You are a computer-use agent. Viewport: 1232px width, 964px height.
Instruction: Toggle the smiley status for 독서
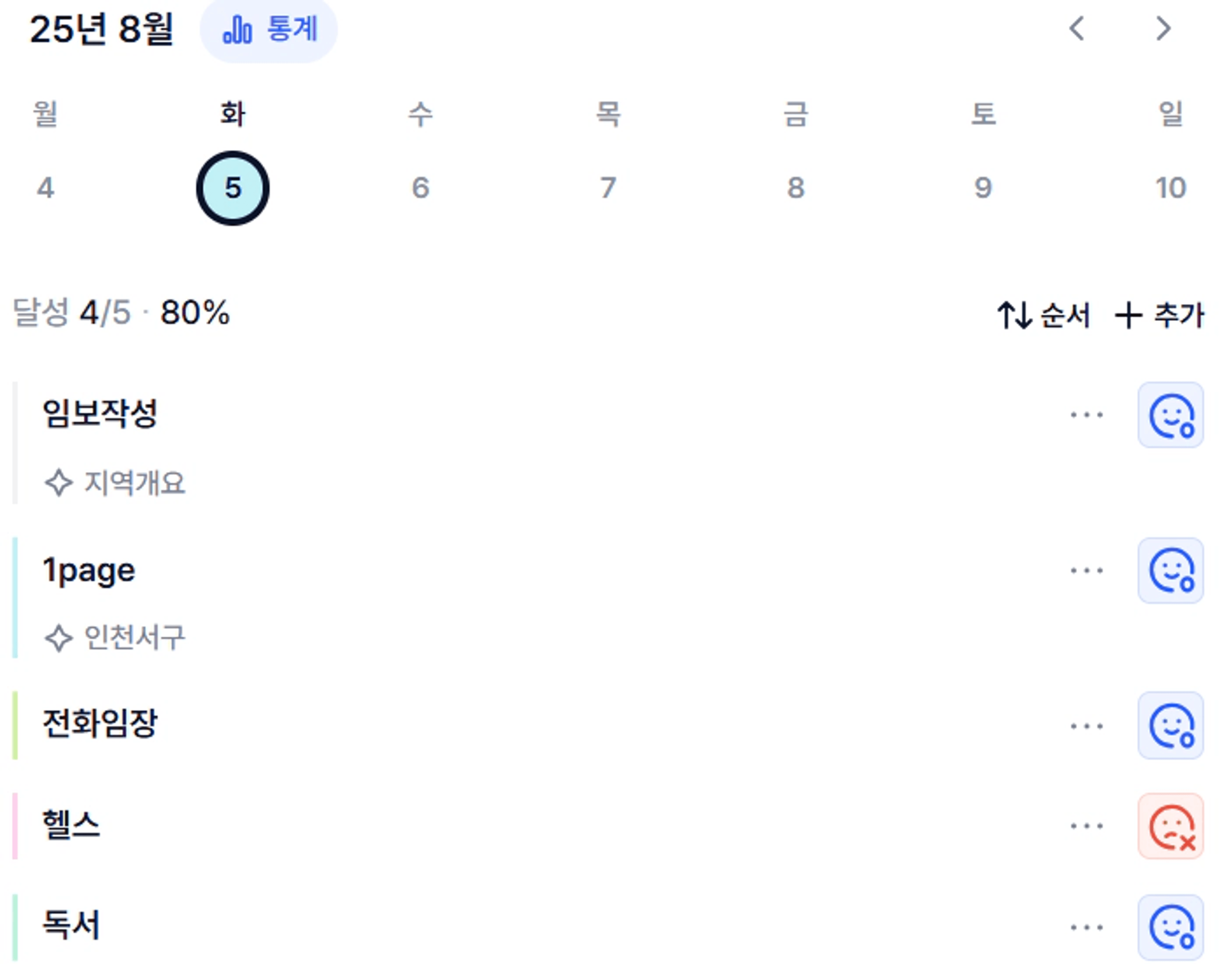tap(1171, 927)
